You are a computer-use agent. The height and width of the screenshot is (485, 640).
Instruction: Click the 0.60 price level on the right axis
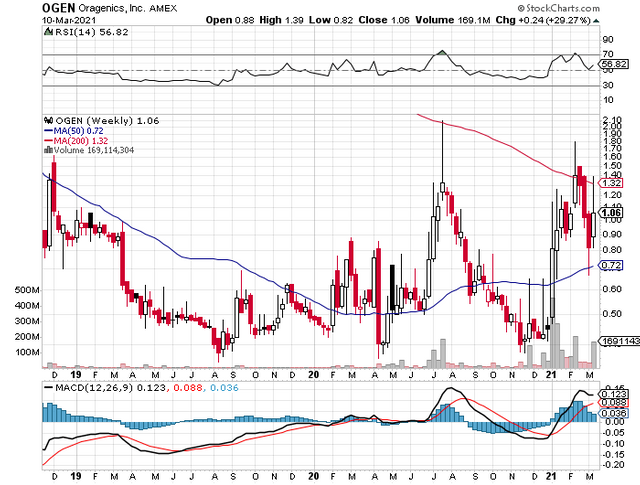(x=612, y=289)
